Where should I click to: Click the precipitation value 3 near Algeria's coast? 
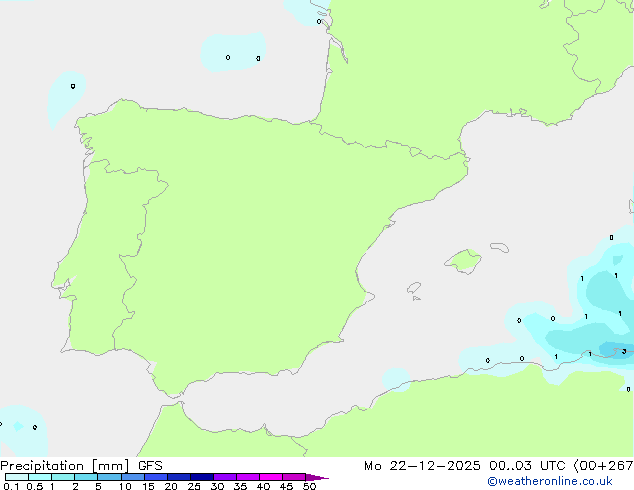pos(623,351)
